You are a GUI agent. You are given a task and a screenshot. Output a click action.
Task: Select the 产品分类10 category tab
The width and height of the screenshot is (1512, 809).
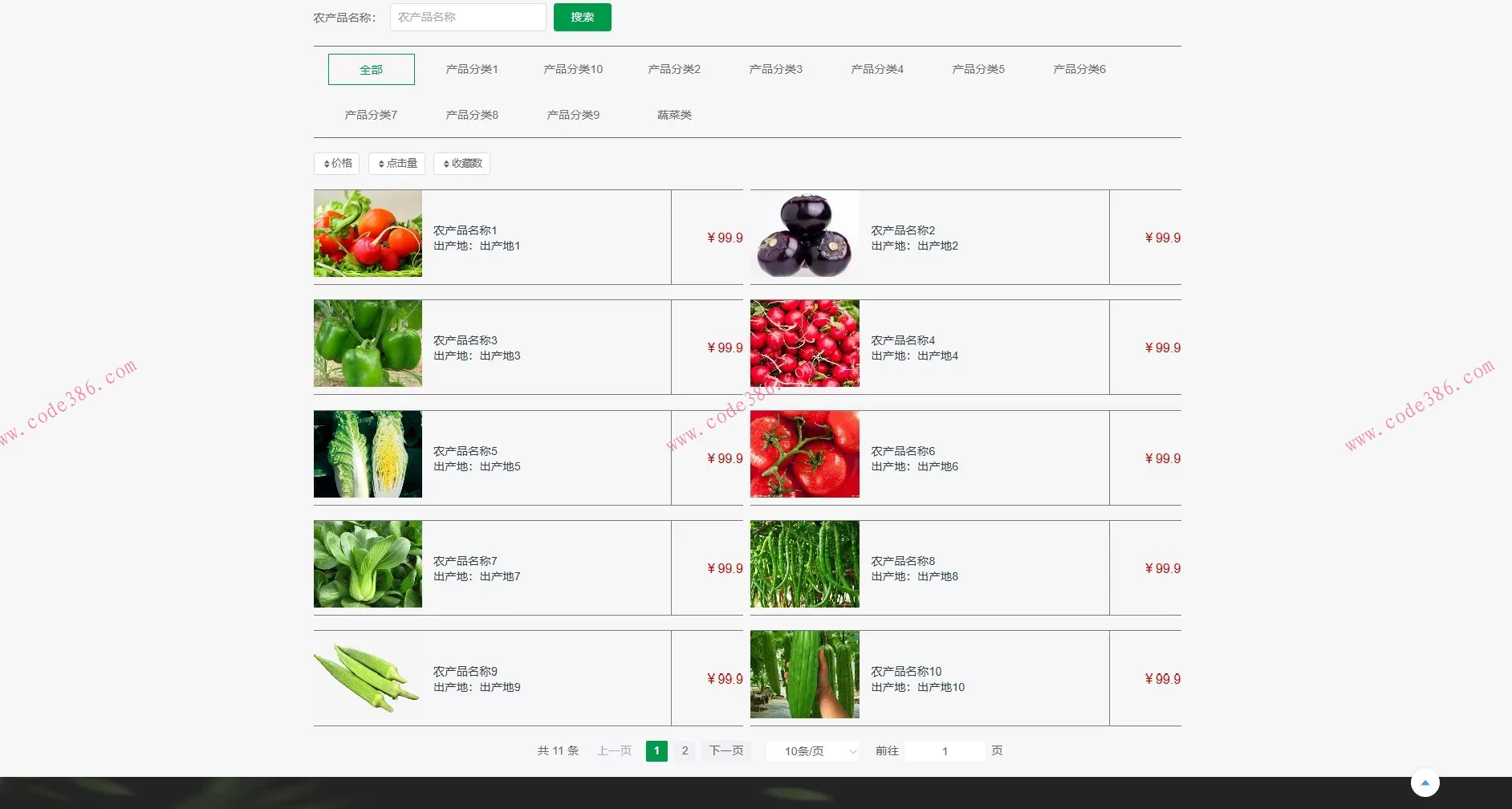click(573, 69)
